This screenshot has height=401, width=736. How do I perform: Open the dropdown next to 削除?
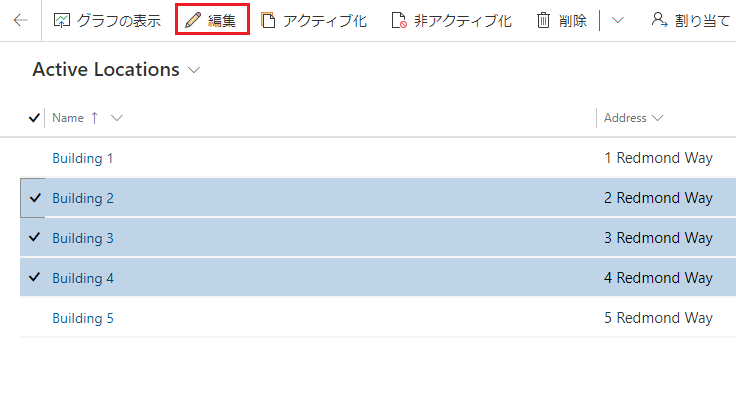click(x=617, y=20)
